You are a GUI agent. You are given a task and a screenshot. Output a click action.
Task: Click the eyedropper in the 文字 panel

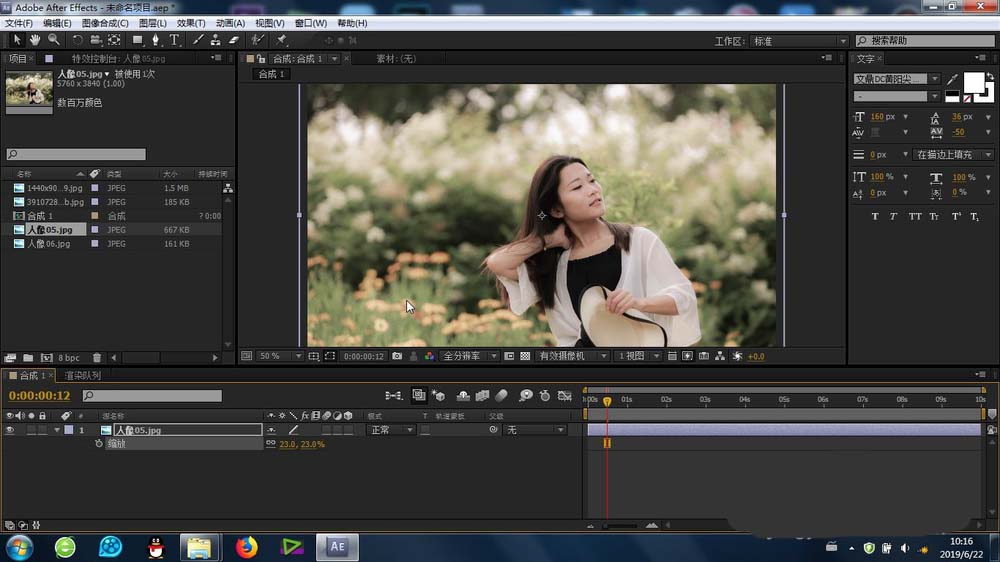[x=952, y=79]
